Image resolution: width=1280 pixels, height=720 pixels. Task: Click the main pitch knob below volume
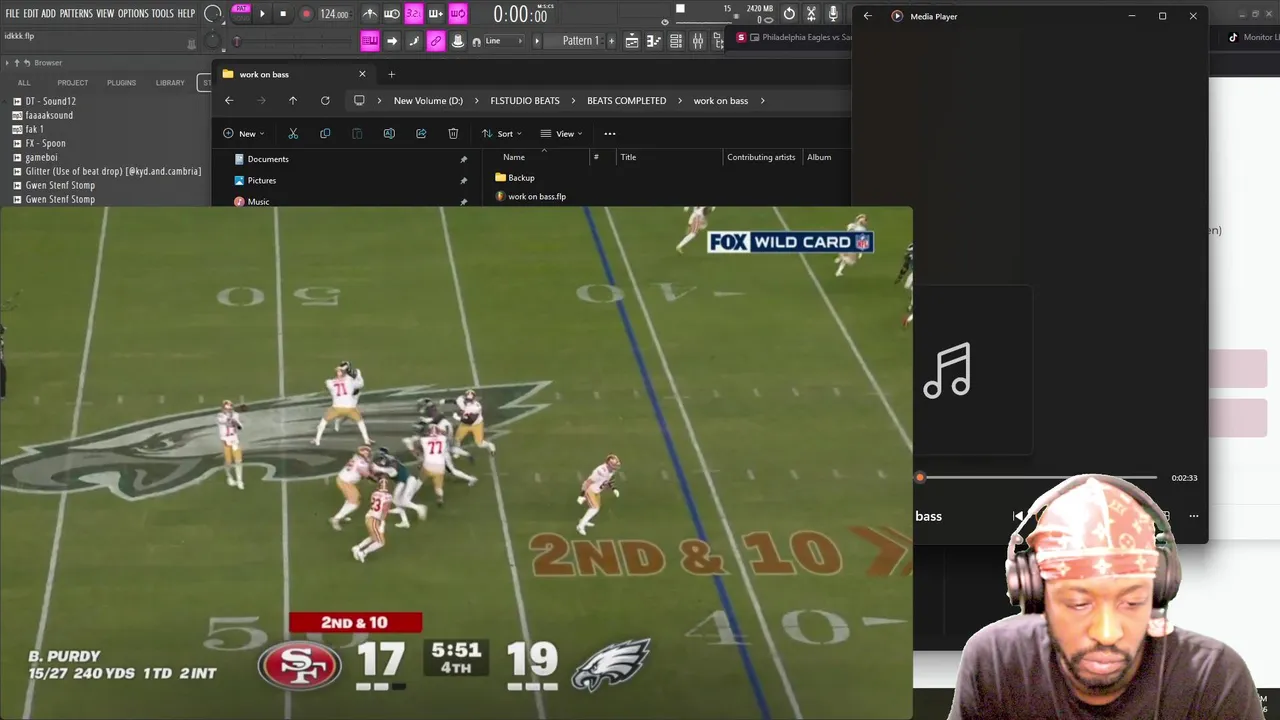coord(212,41)
